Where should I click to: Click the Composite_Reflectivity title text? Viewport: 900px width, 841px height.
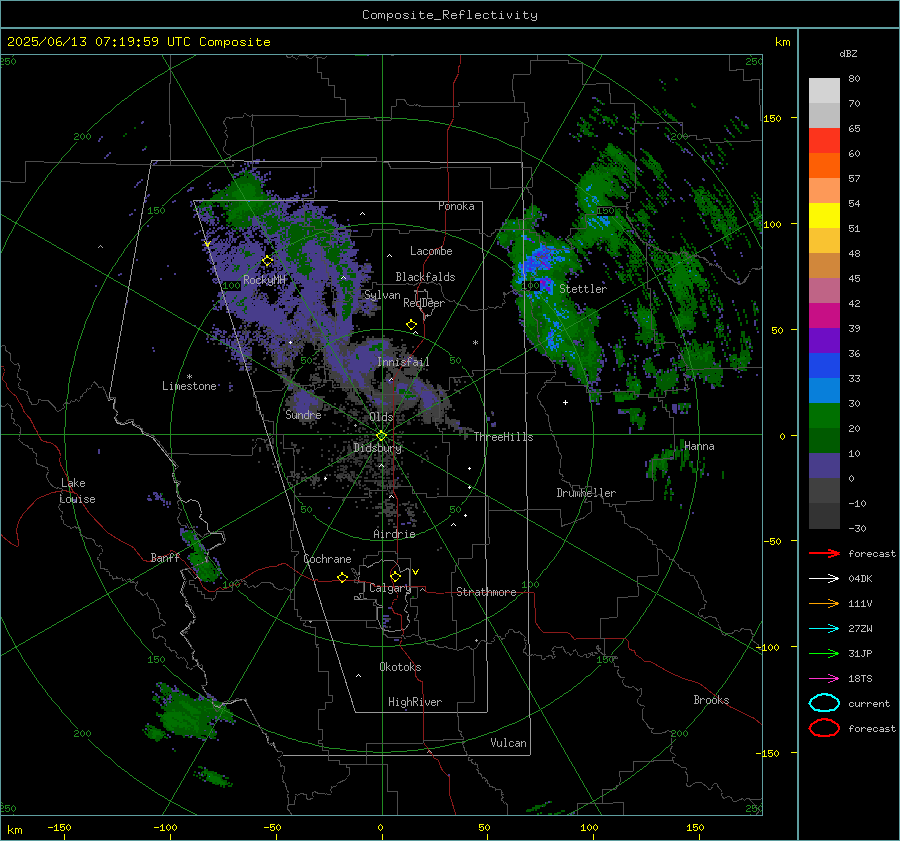pos(449,15)
